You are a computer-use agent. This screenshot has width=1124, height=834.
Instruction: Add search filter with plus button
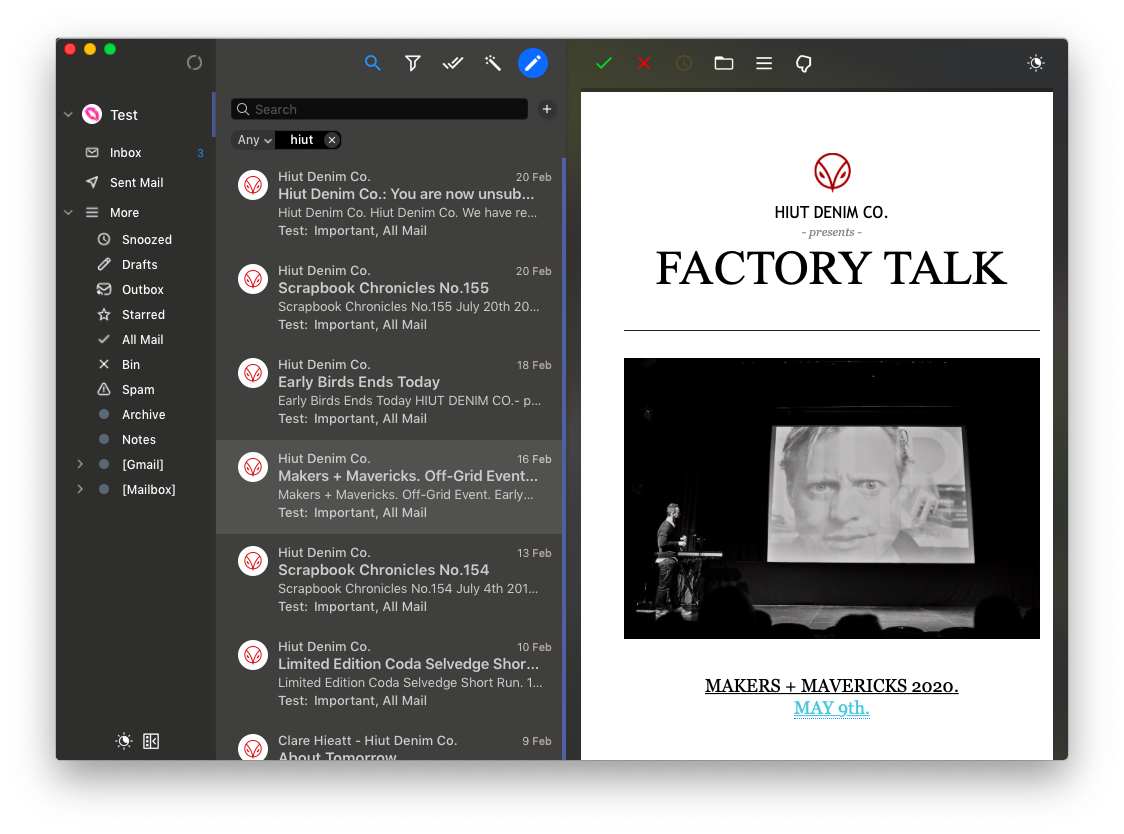pos(547,109)
